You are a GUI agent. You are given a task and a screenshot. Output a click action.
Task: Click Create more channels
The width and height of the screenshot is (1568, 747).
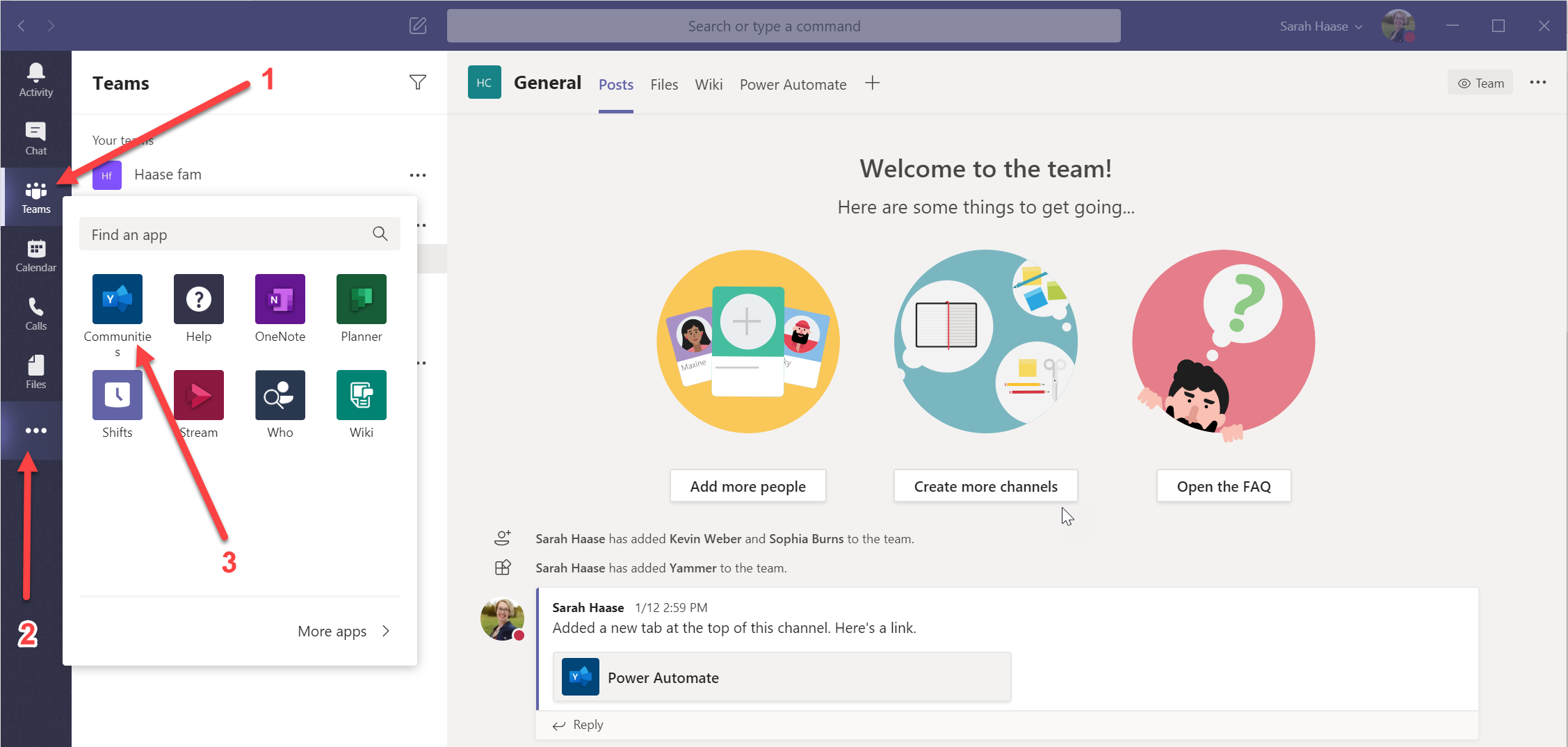pyautogui.click(x=985, y=485)
